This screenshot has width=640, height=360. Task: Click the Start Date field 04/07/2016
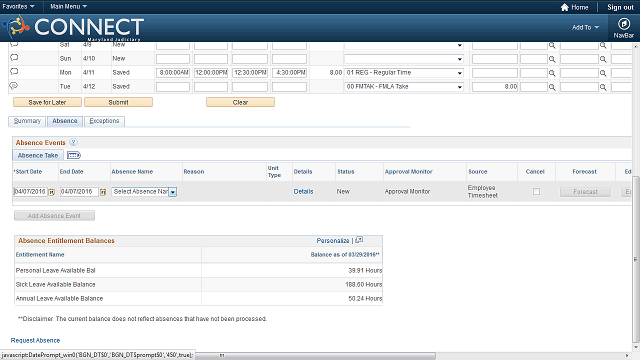coord(30,191)
